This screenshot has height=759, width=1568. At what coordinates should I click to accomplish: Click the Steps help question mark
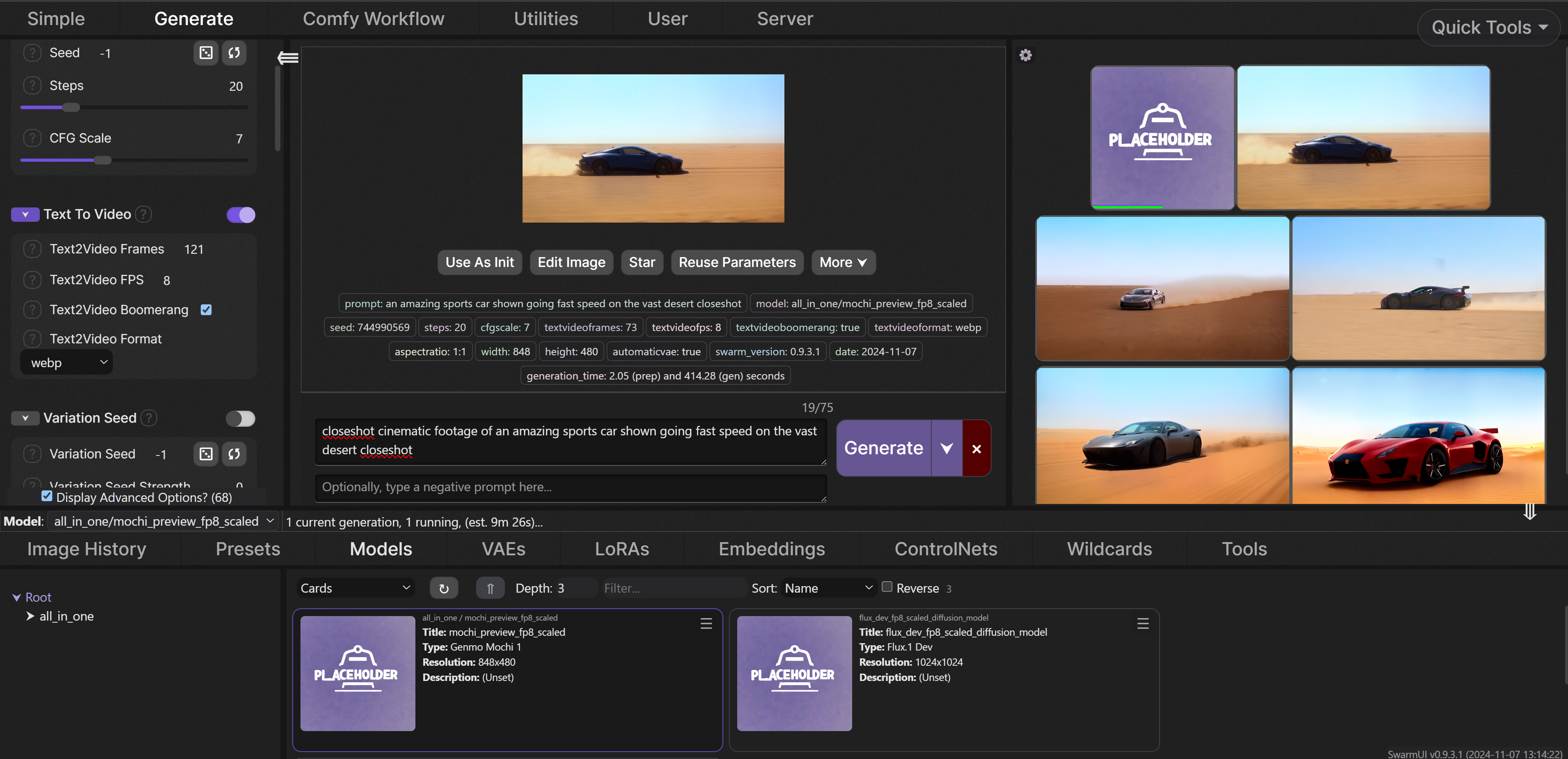(32, 85)
